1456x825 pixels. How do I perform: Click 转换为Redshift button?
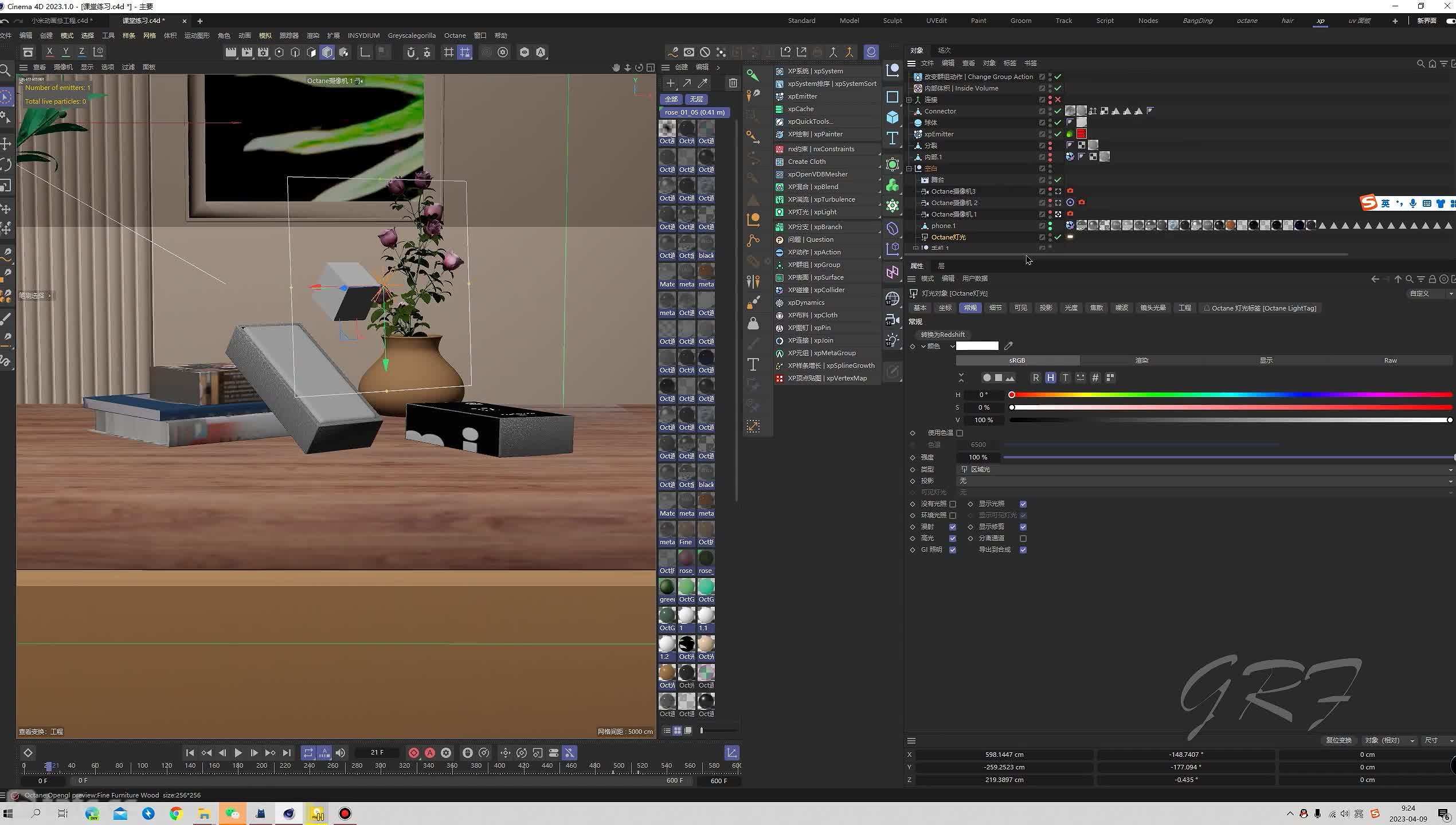coord(943,335)
